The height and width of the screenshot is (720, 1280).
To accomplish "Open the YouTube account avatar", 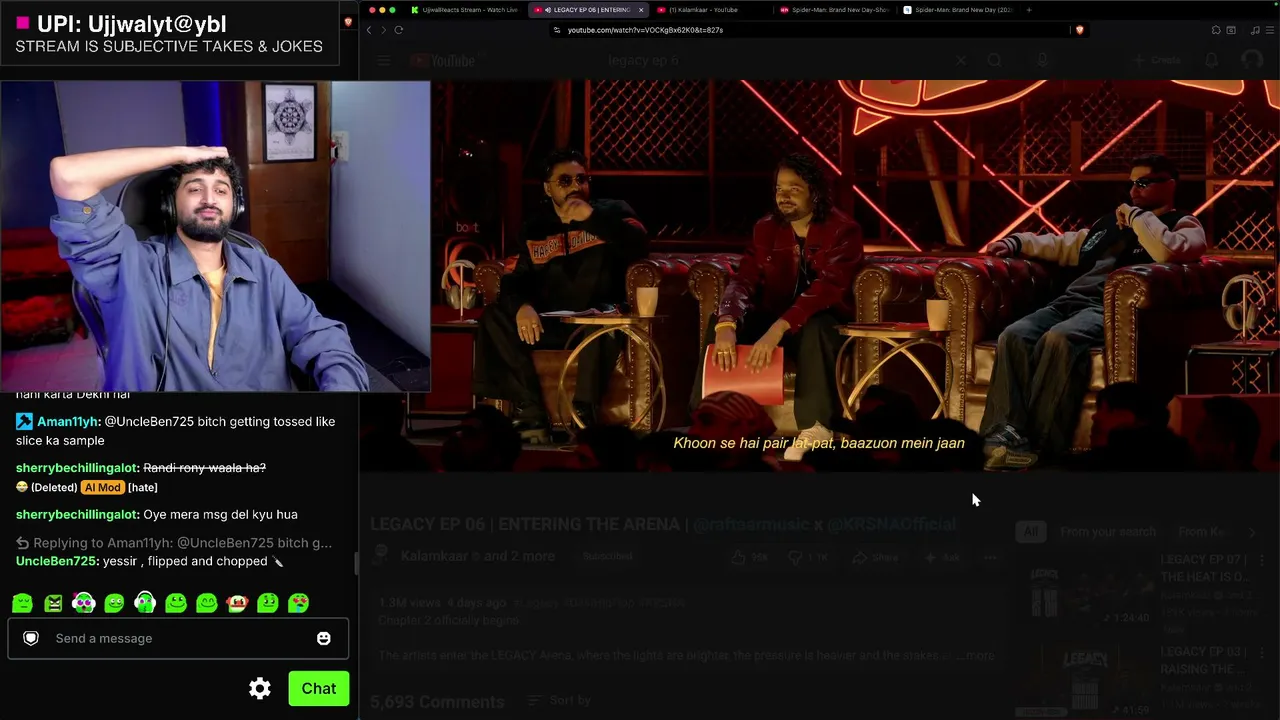I will point(1251,61).
